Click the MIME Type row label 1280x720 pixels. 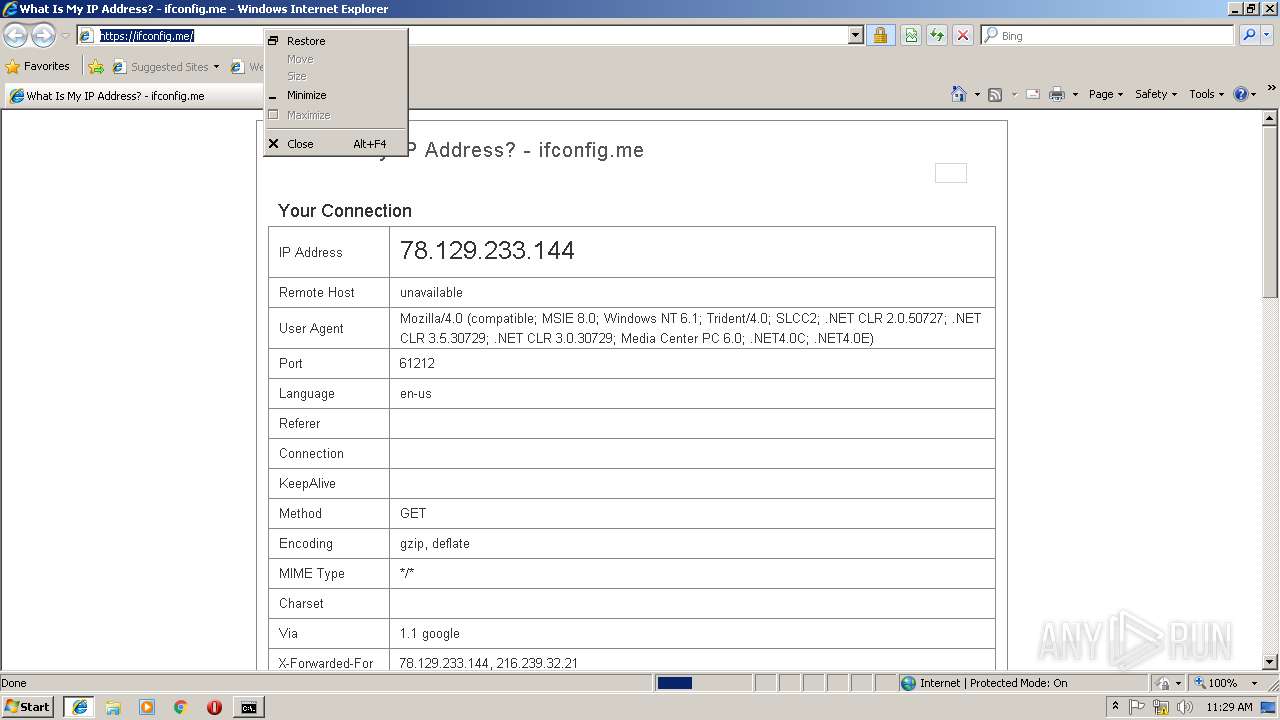[312, 573]
